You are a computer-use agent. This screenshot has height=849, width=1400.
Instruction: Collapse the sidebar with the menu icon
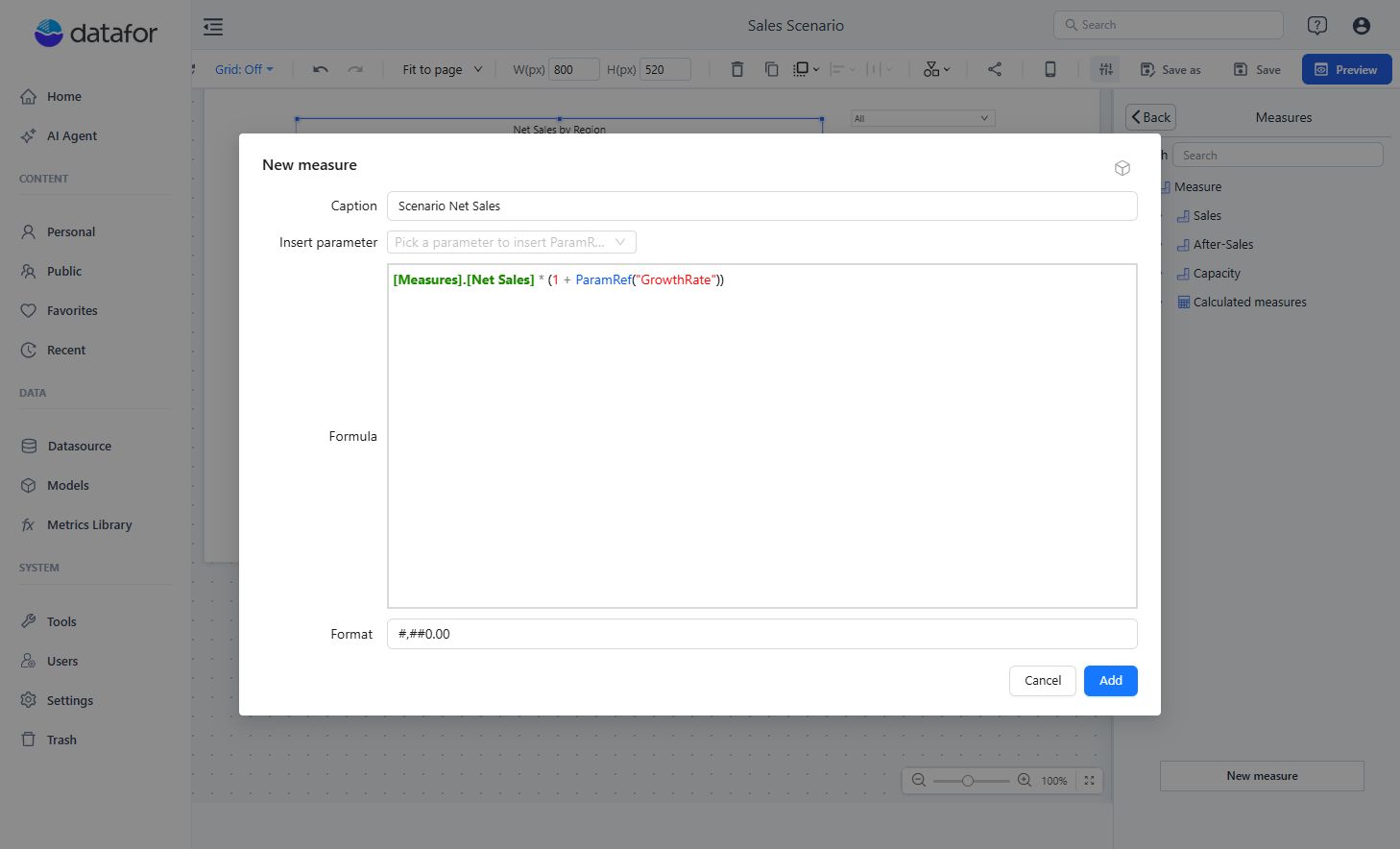coord(213,27)
